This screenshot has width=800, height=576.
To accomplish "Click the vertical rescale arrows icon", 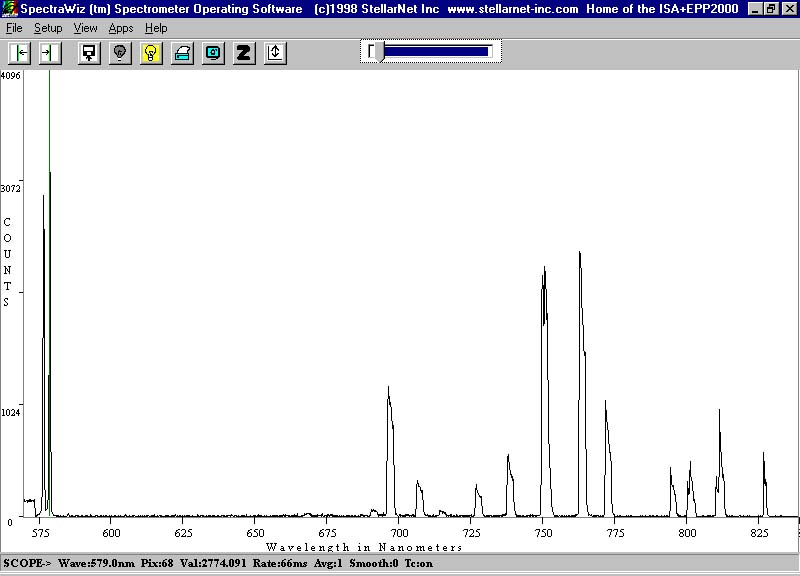I will coord(275,53).
